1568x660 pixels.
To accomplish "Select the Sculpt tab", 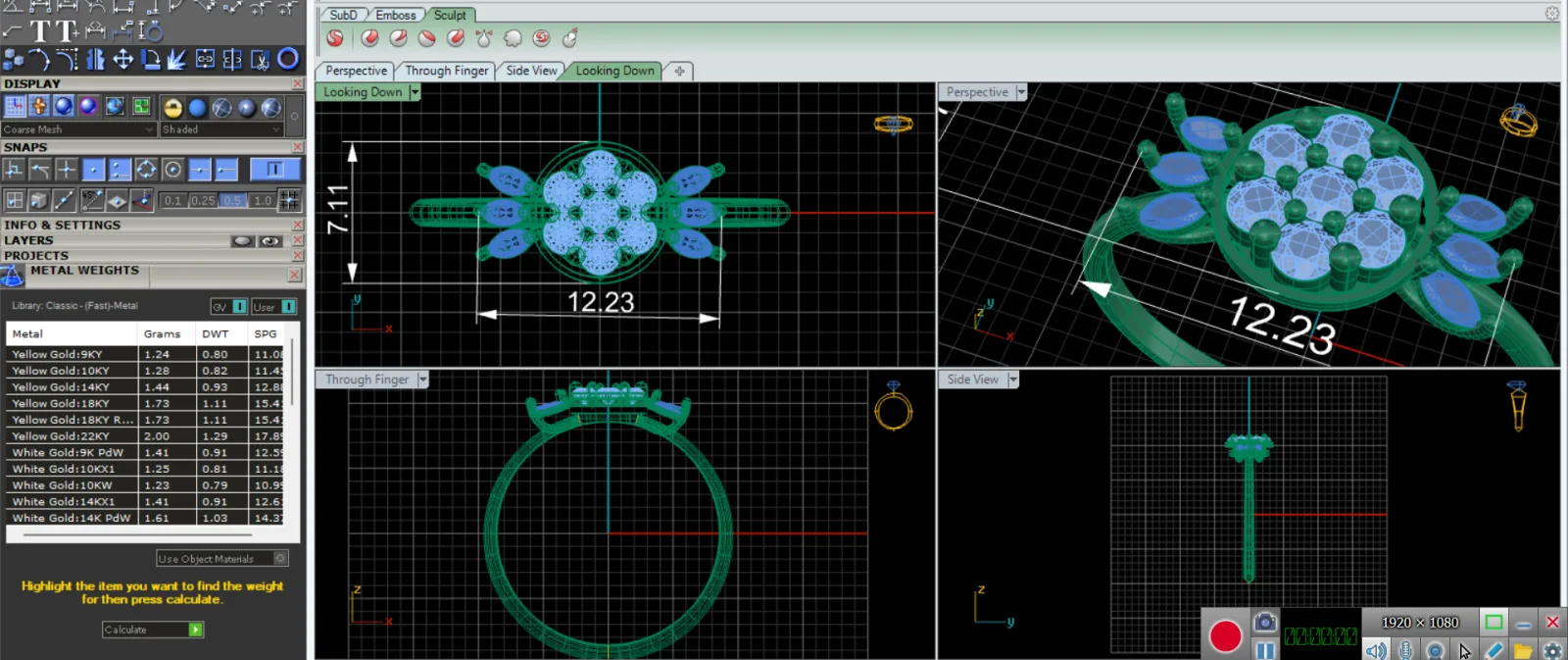I will [x=450, y=15].
